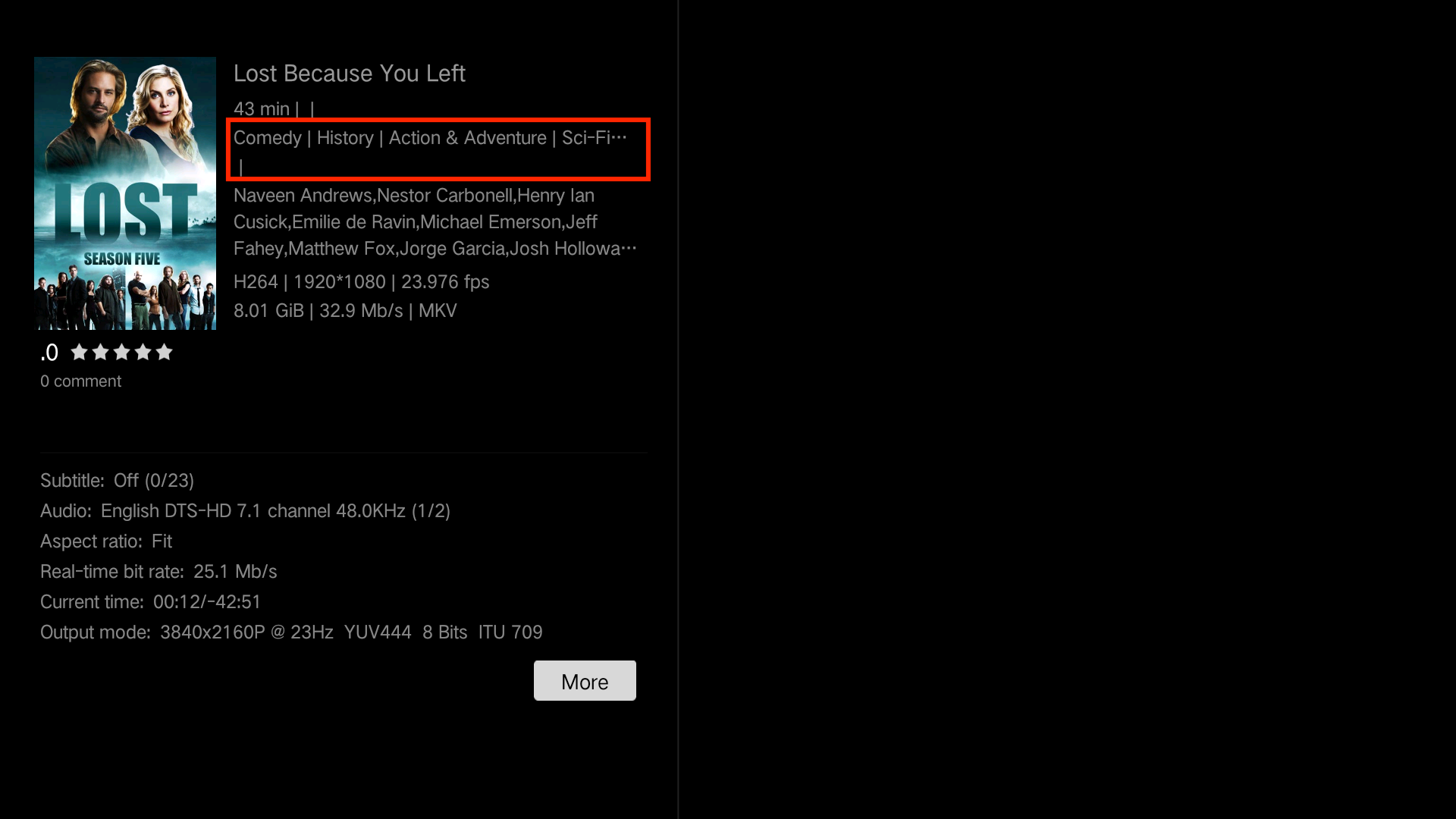Select the Output mode 3840x2160P row

291,632
